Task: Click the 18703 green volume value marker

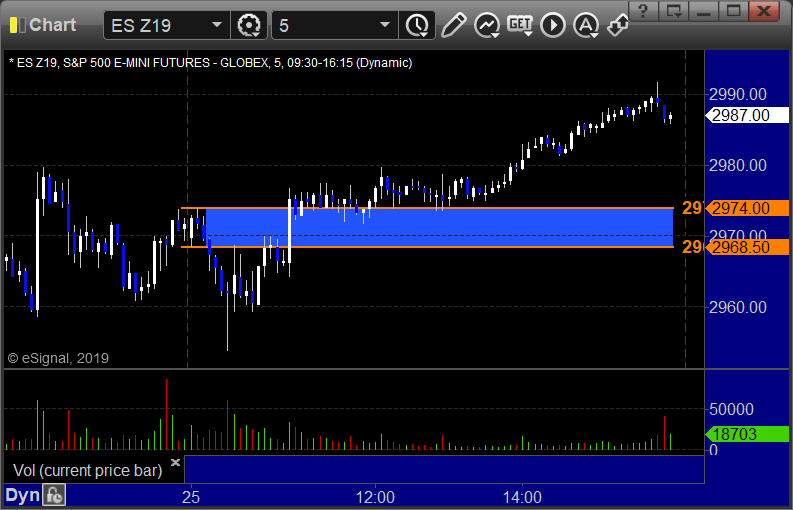Action: (746, 434)
